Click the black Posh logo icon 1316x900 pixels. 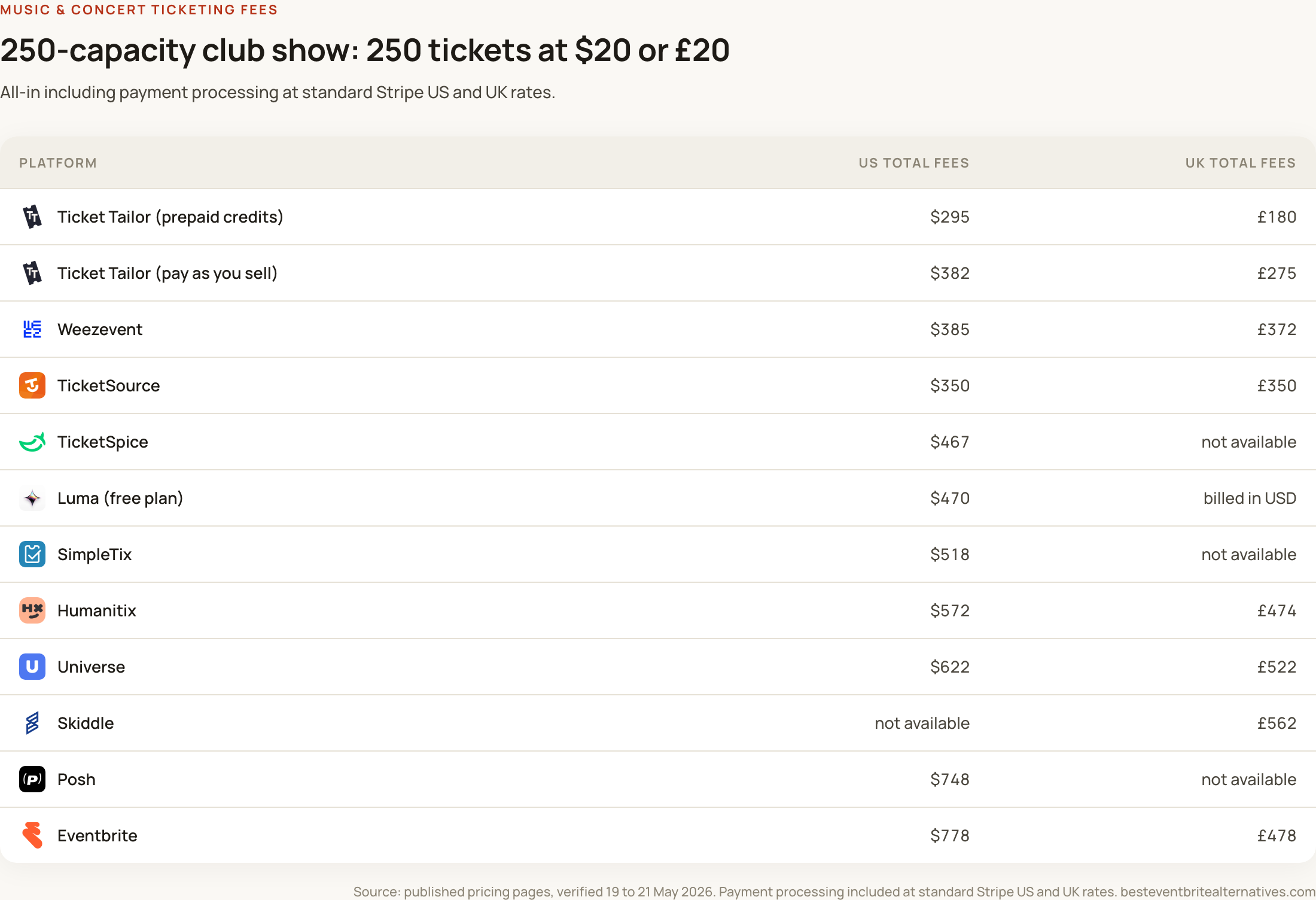(32, 779)
